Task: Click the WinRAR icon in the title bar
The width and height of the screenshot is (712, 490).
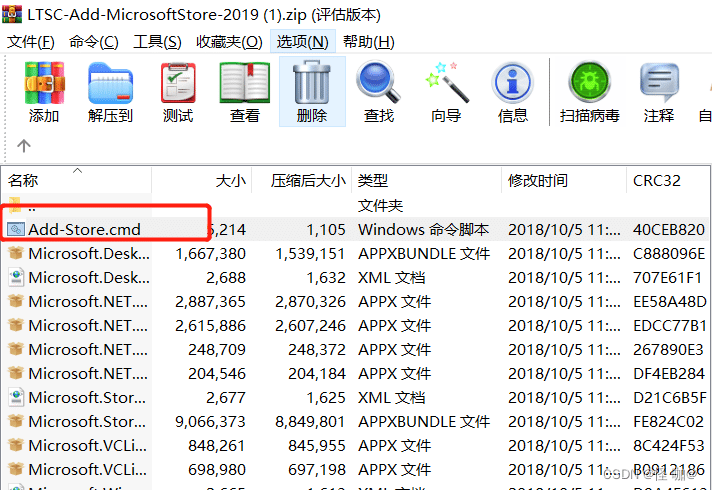Action: point(12,14)
